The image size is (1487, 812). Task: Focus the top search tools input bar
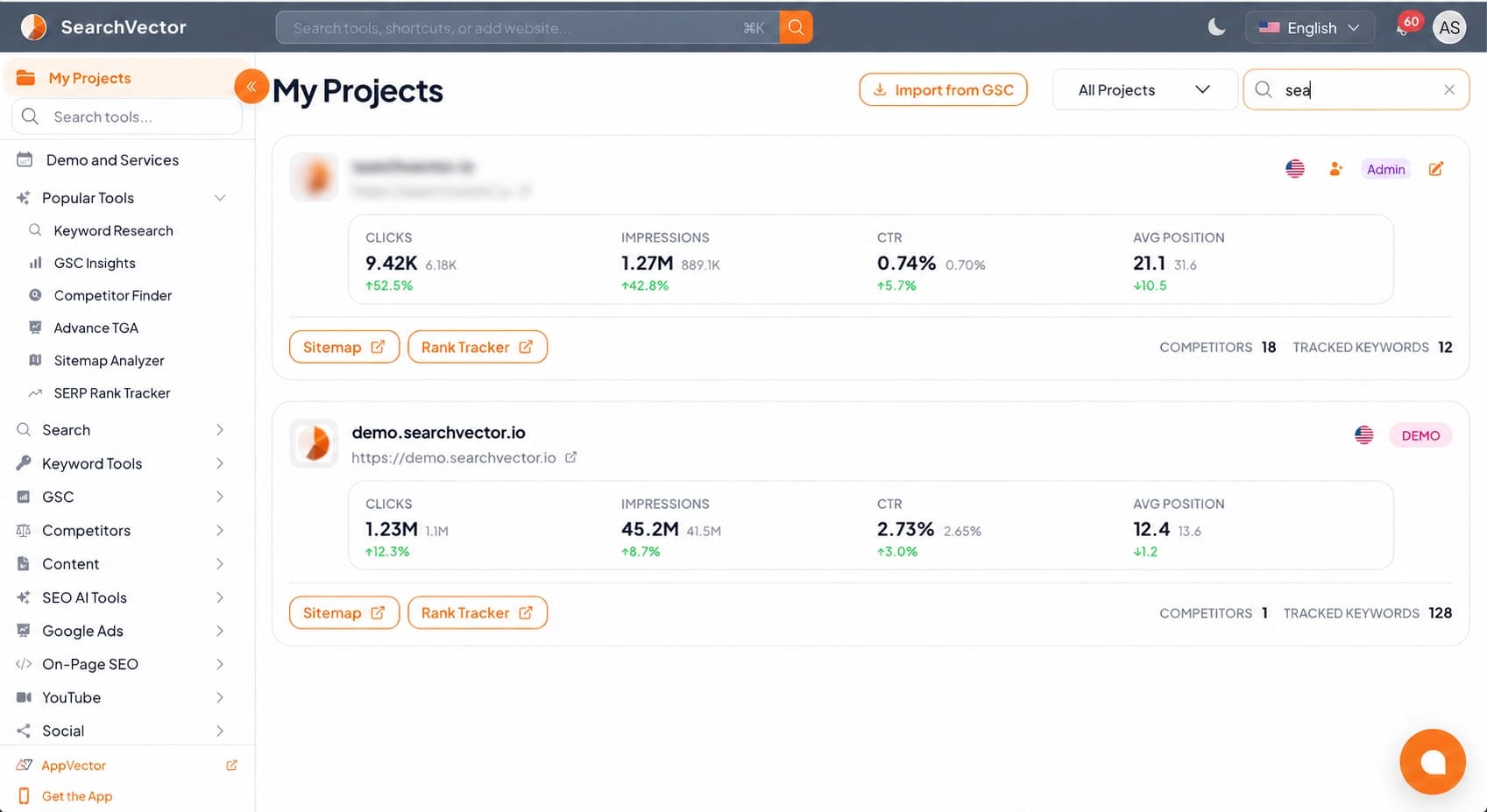click(x=528, y=27)
